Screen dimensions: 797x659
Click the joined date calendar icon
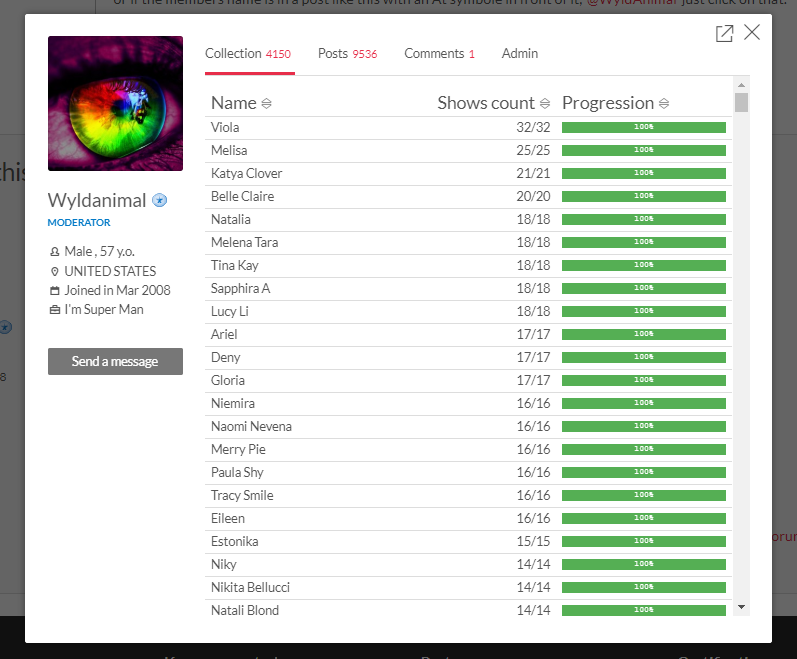[x=54, y=290]
